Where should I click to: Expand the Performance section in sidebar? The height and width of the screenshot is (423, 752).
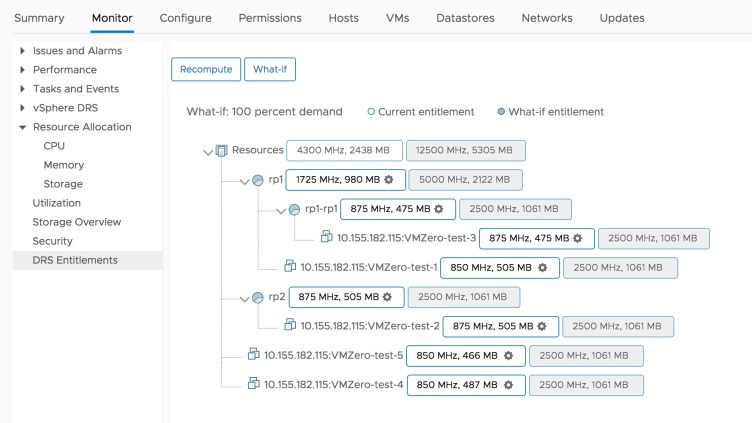click(x=23, y=70)
